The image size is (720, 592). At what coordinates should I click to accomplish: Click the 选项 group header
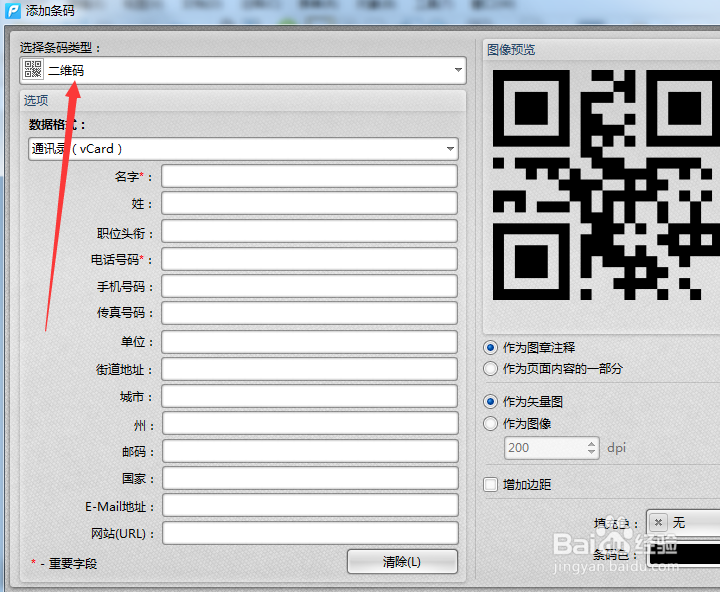(x=243, y=101)
